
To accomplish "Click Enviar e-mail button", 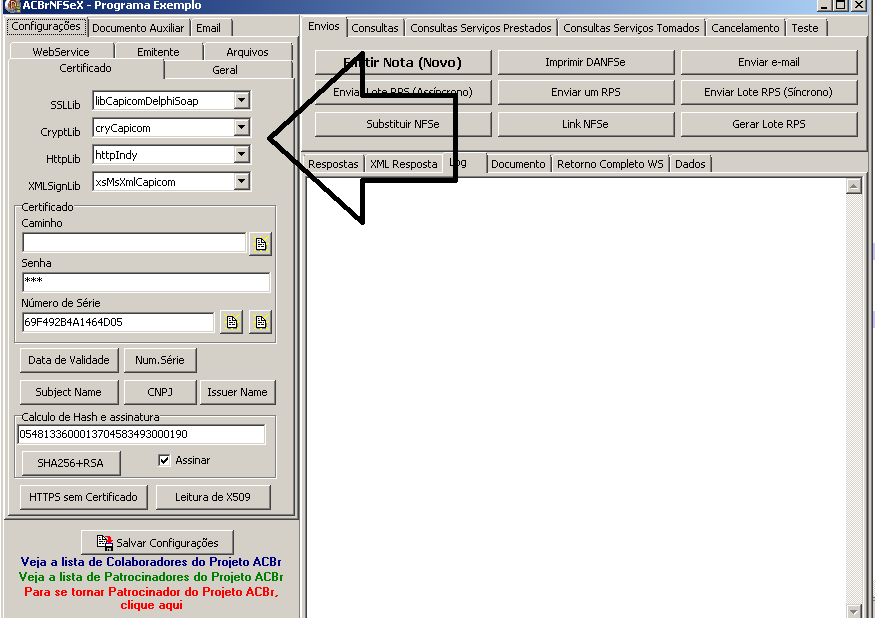I will (x=769, y=63).
